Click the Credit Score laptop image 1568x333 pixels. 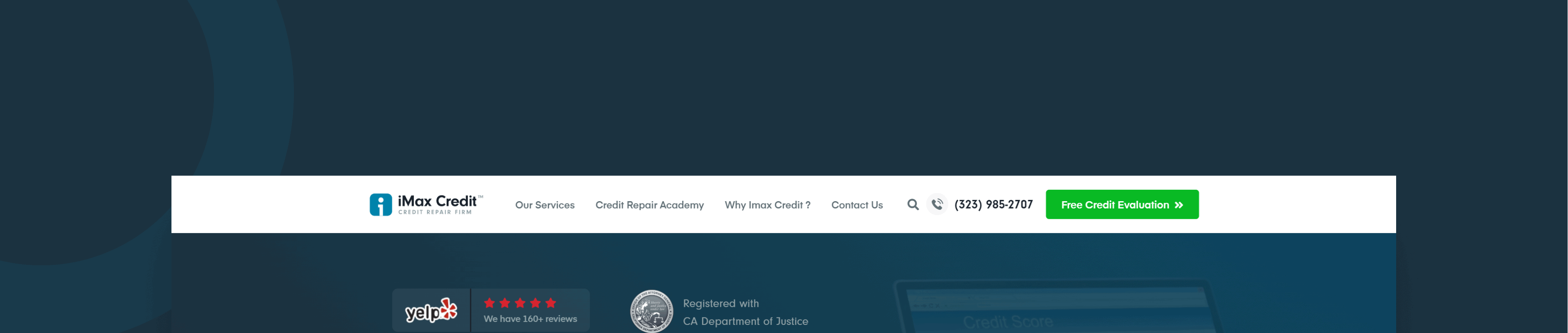tap(1056, 306)
